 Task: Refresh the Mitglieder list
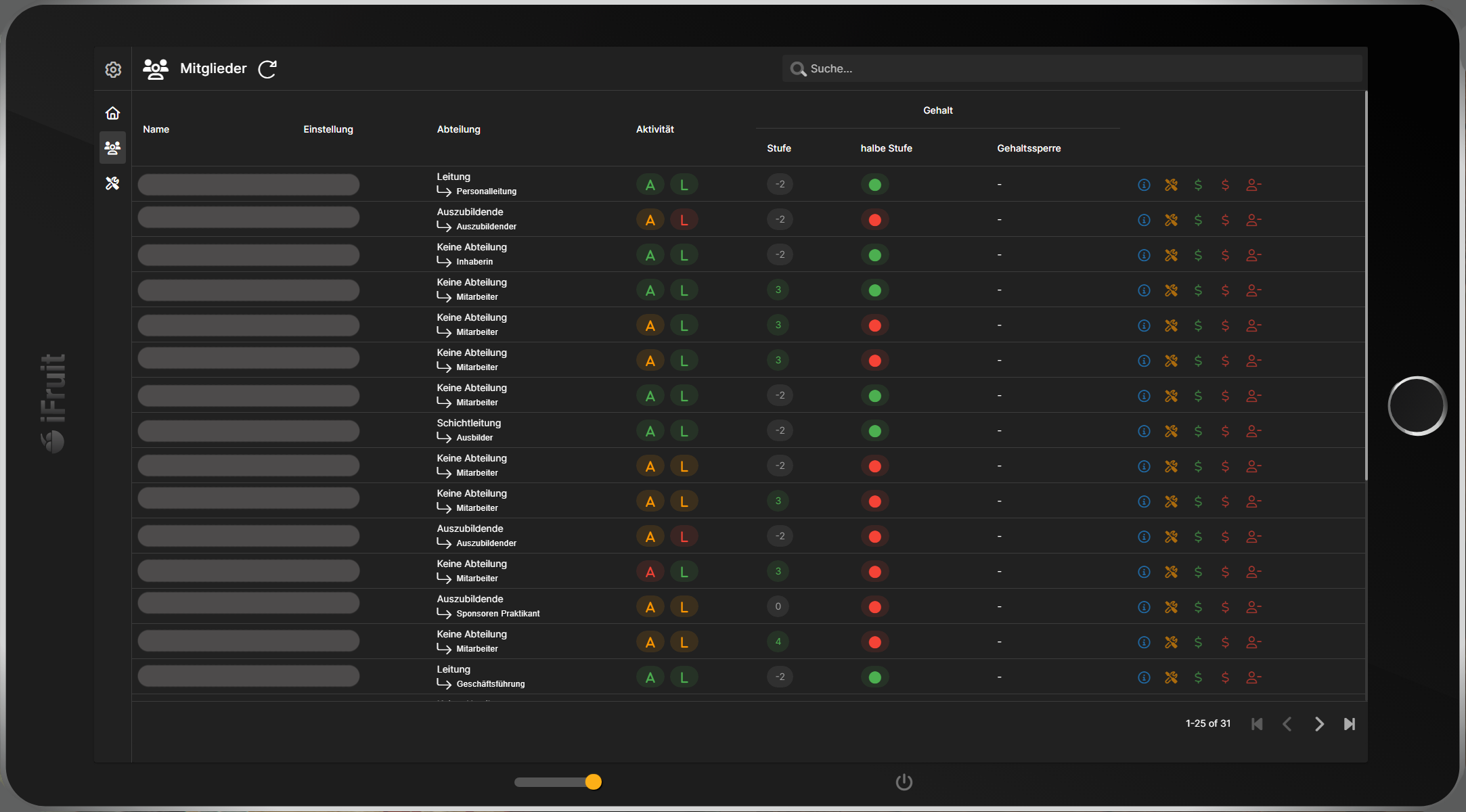(x=267, y=69)
